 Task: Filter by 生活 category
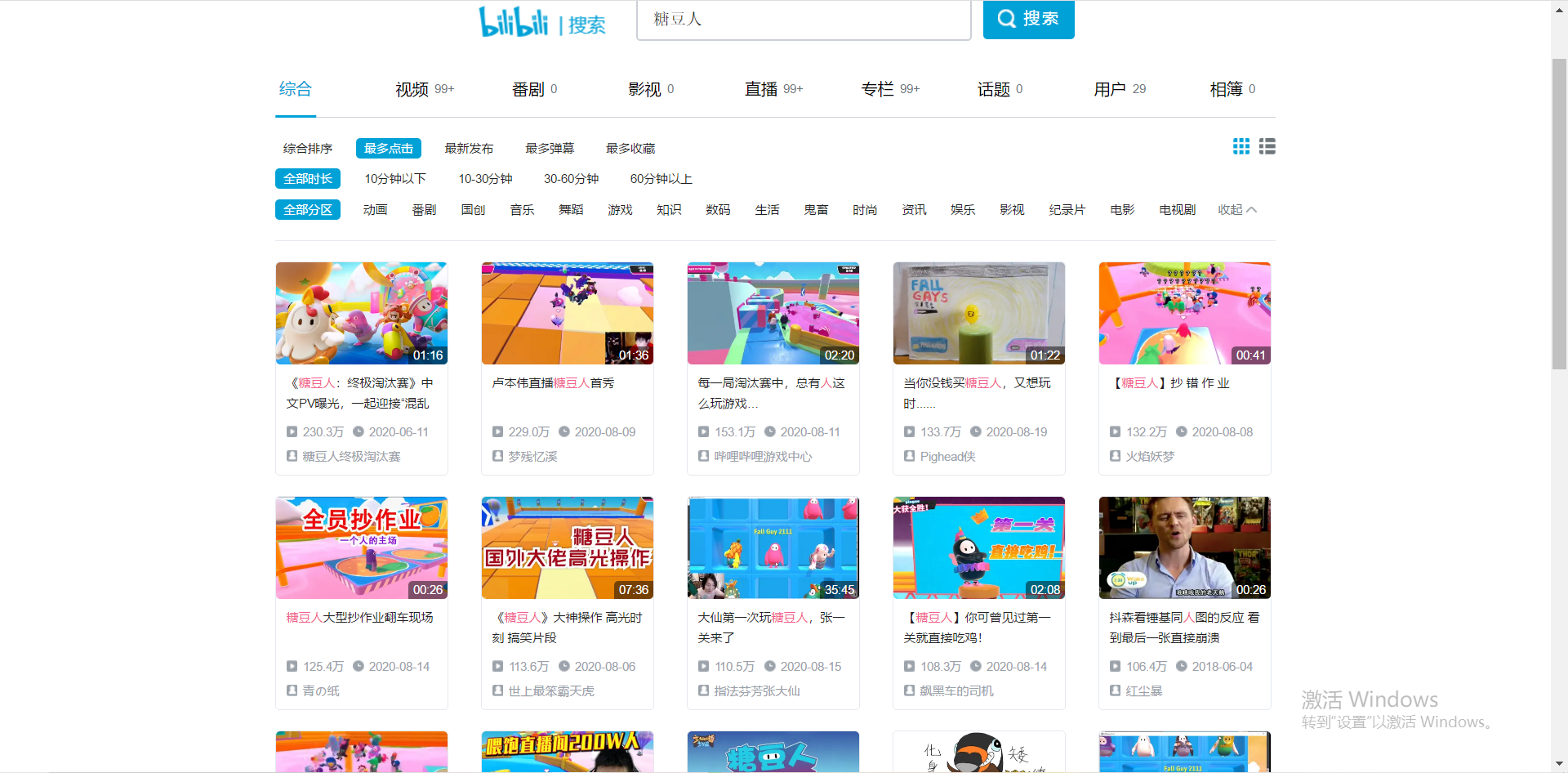click(767, 209)
